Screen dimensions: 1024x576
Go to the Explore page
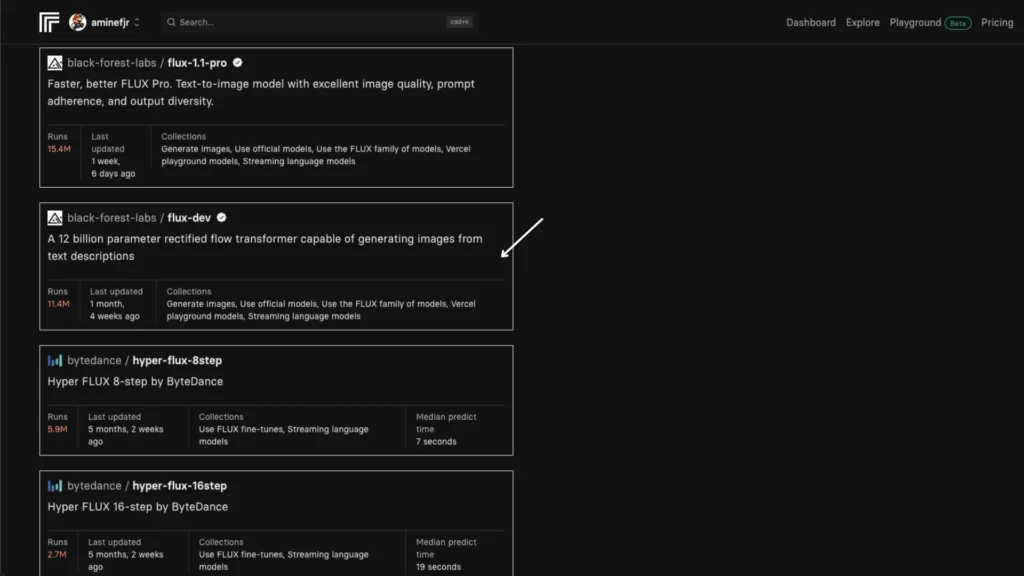pyautogui.click(x=862, y=22)
